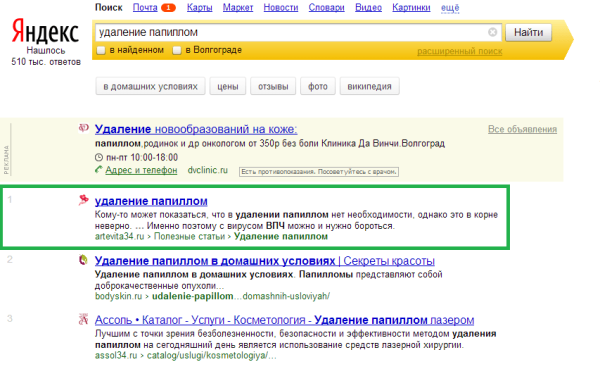Screen dimensions: 600x369
Task: Open 'Адрес и телефон' link
Action: 141,170
